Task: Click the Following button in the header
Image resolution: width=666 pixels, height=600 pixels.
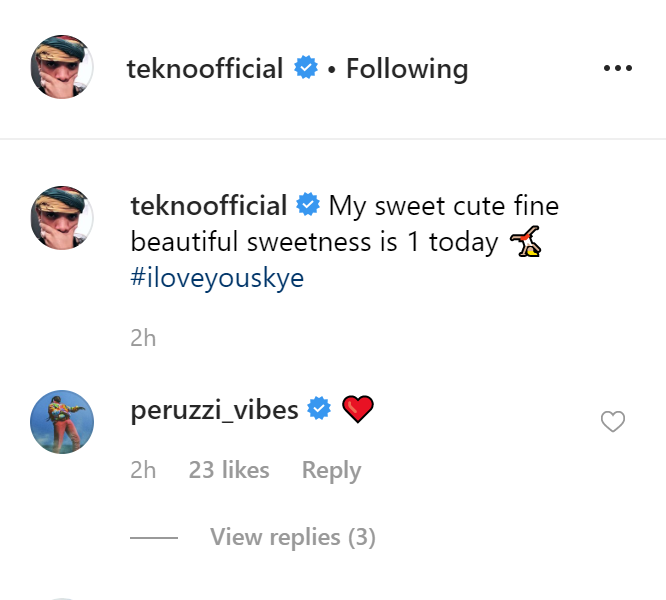Action: pyautogui.click(x=407, y=69)
